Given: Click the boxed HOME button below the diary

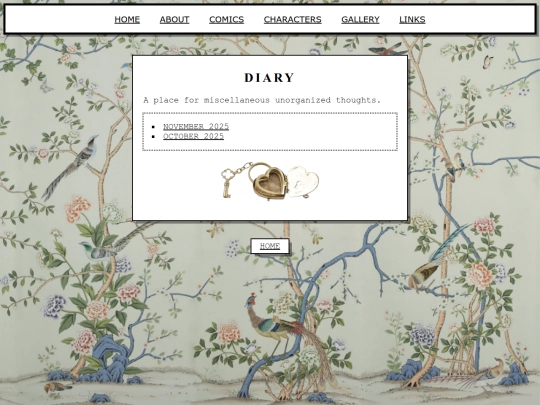Looking at the screenshot, I should click(270, 246).
